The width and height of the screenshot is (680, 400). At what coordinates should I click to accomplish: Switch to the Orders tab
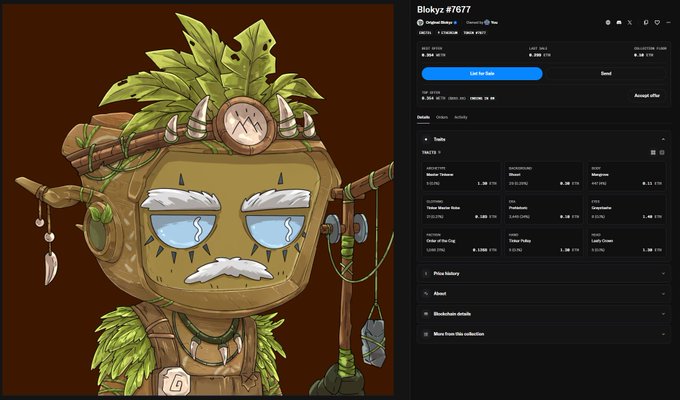442,117
